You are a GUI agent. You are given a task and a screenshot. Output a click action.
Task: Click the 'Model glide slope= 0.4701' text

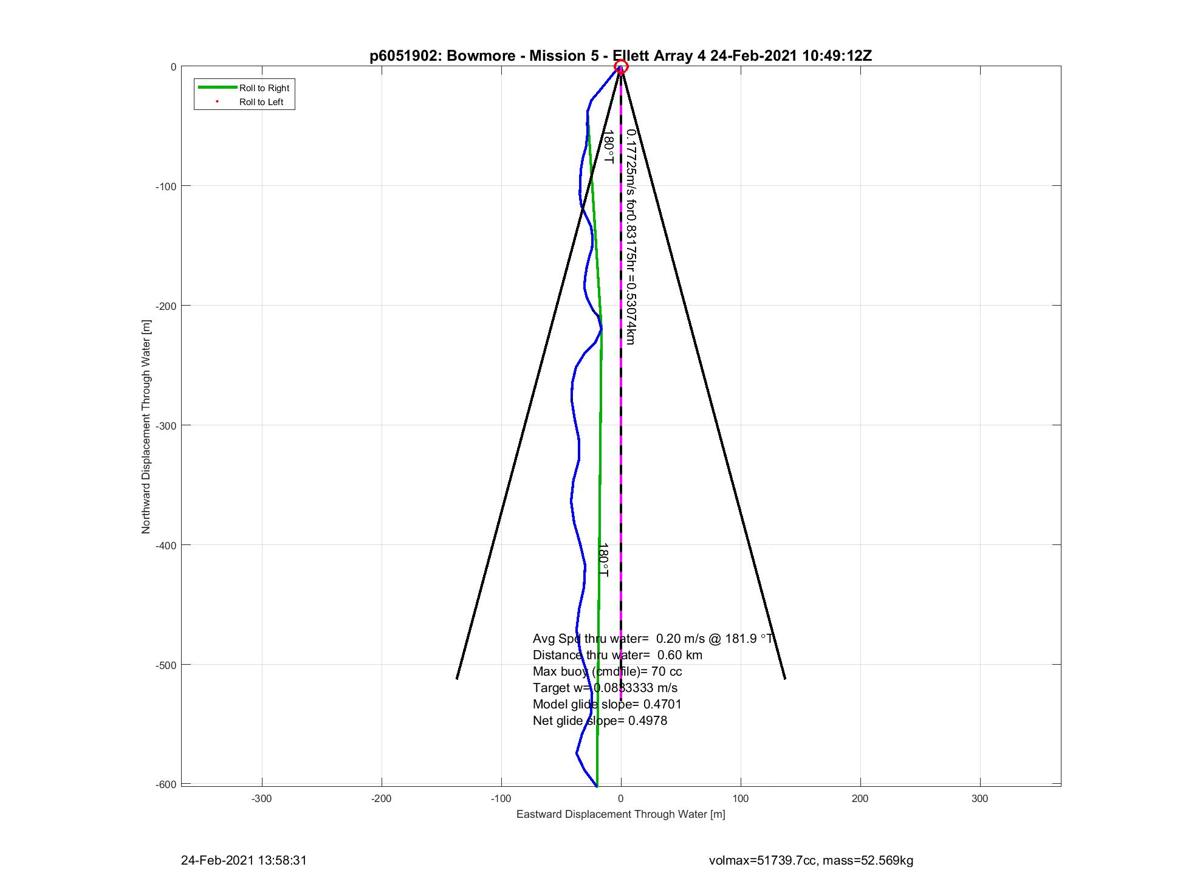coord(607,704)
